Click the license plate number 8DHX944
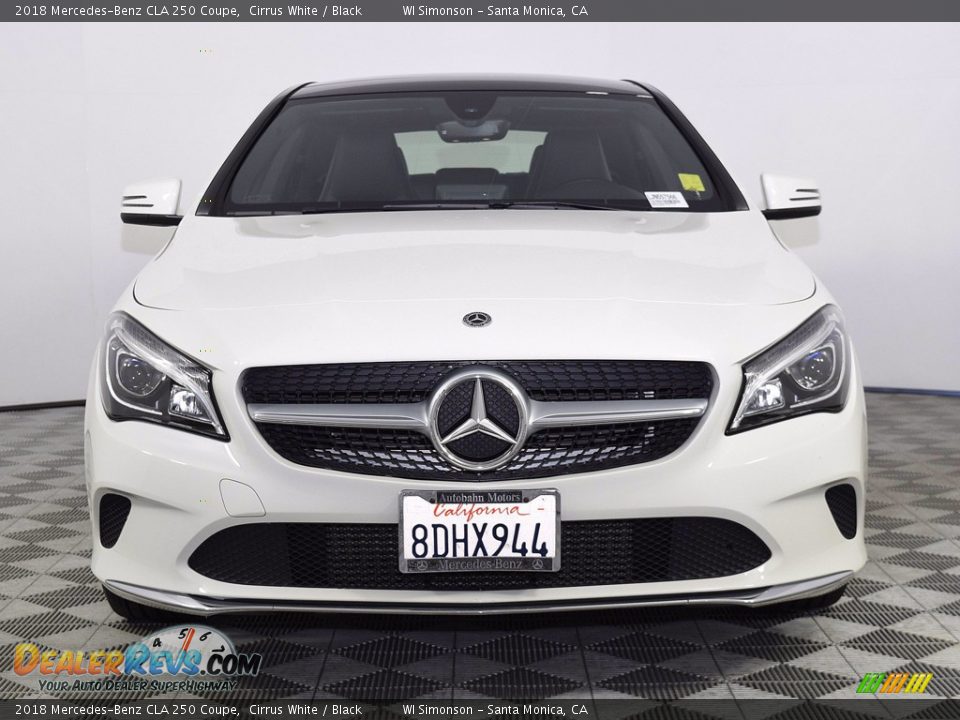The image size is (960, 720). pyautogui.click(x=479, y=540)
